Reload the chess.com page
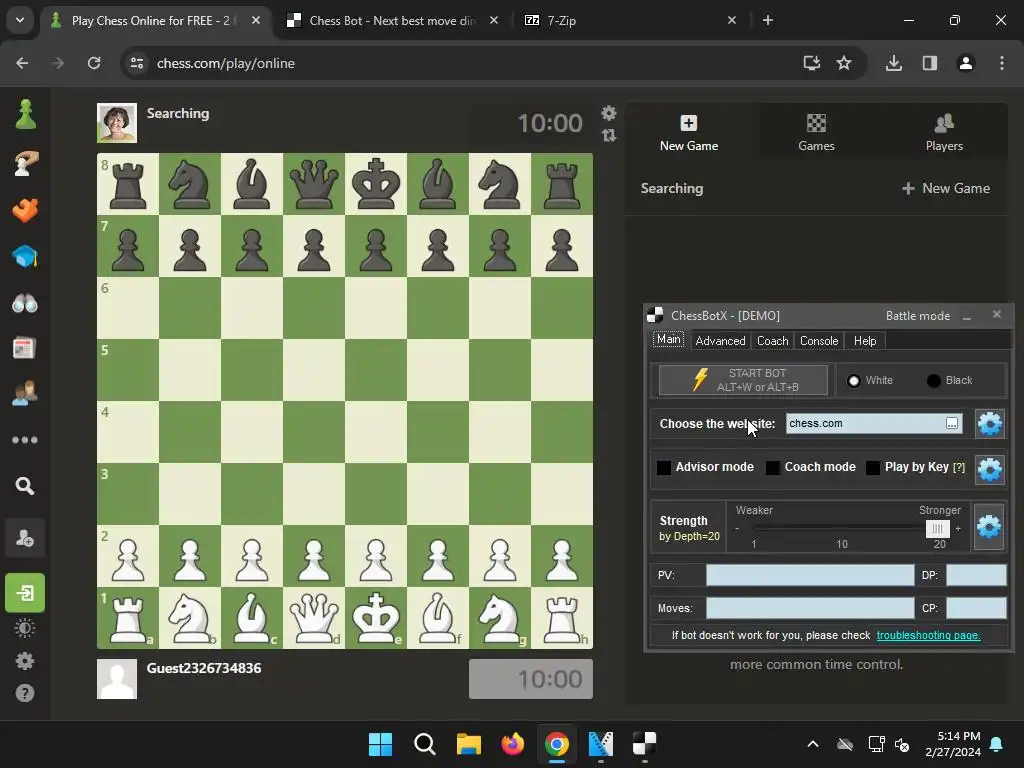Image resolution: width=1024 pixels, height=768 pixels. click(94, 63)
